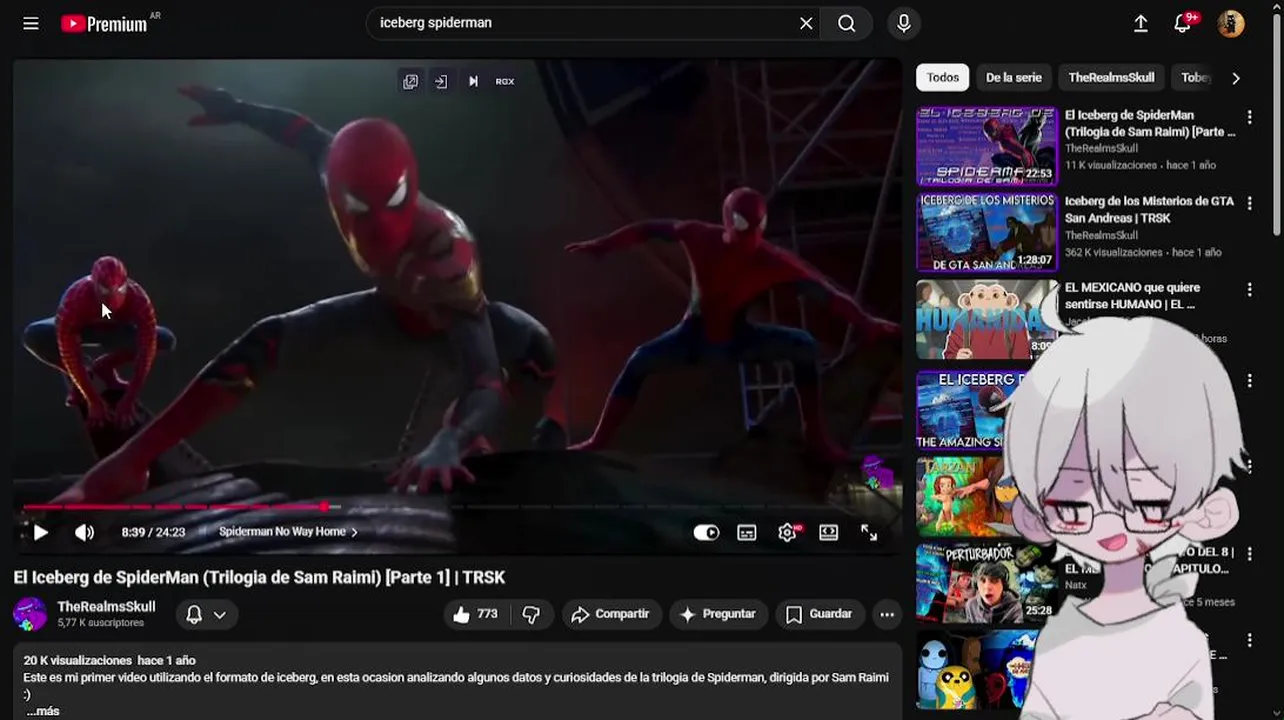The width and height of the screenshot is (1284, 720).
Task: Click '5,77 K suscriptores' text
Action: pyautogui.click(x=101, y=623)
